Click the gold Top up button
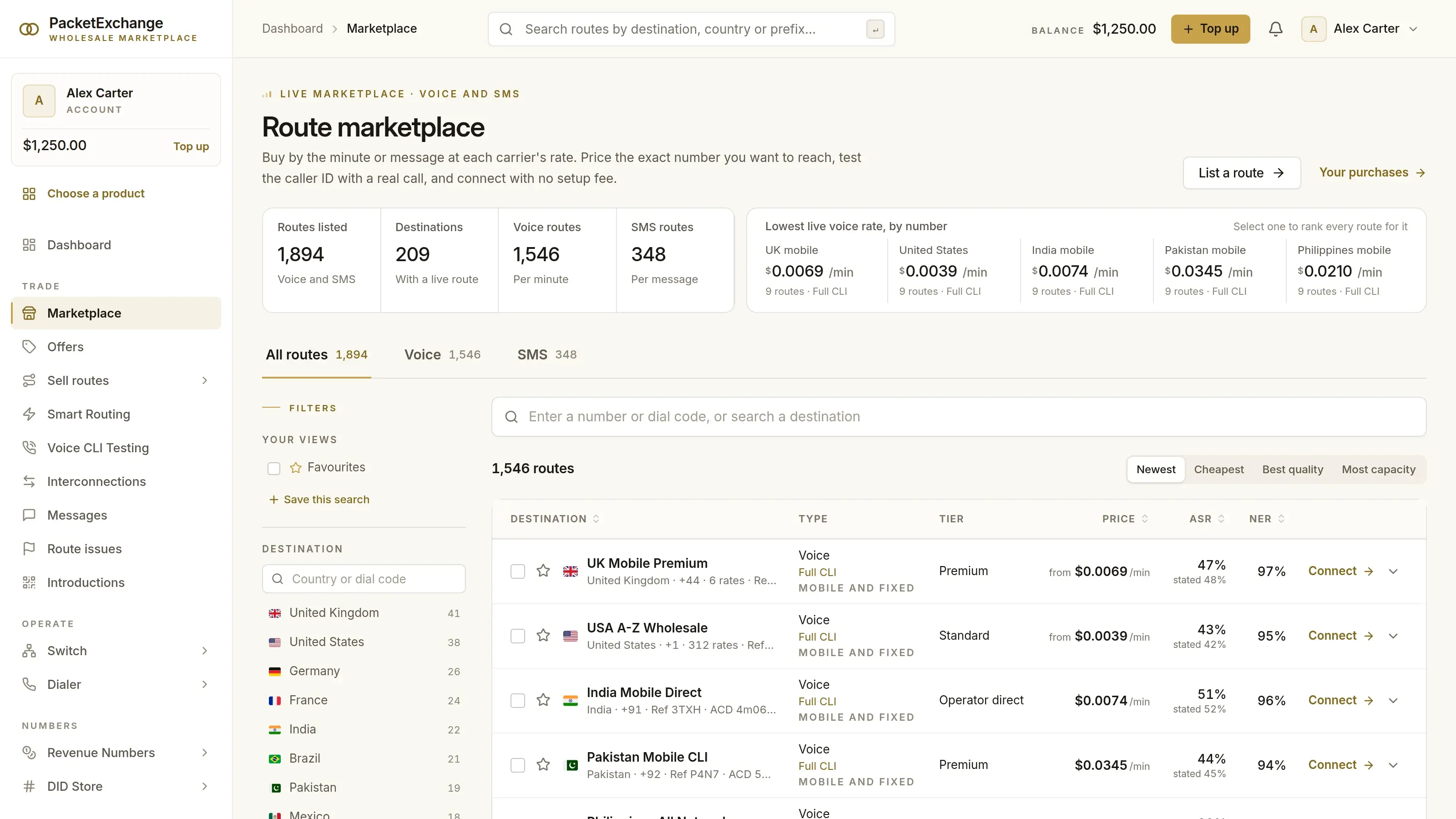Viewport: 1456px width, 819px height. pyautogui.click(x=1210, y=29)
